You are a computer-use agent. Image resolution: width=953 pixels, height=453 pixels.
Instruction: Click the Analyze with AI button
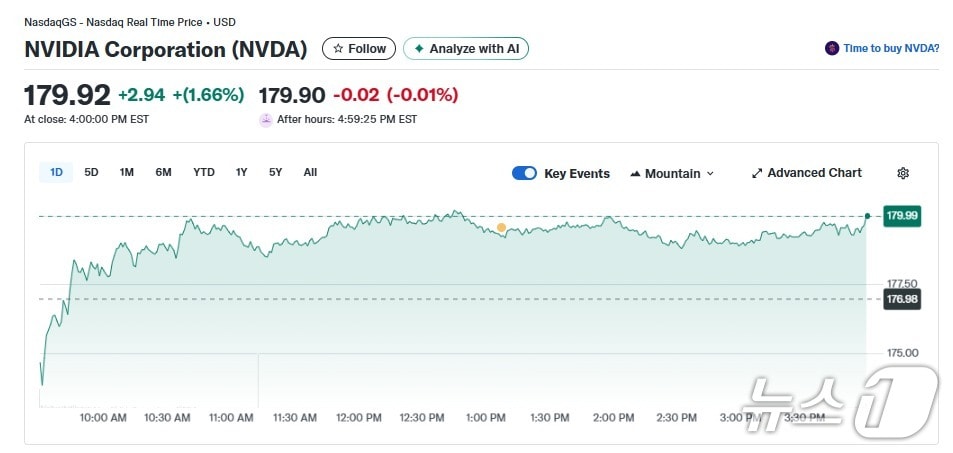466,48
